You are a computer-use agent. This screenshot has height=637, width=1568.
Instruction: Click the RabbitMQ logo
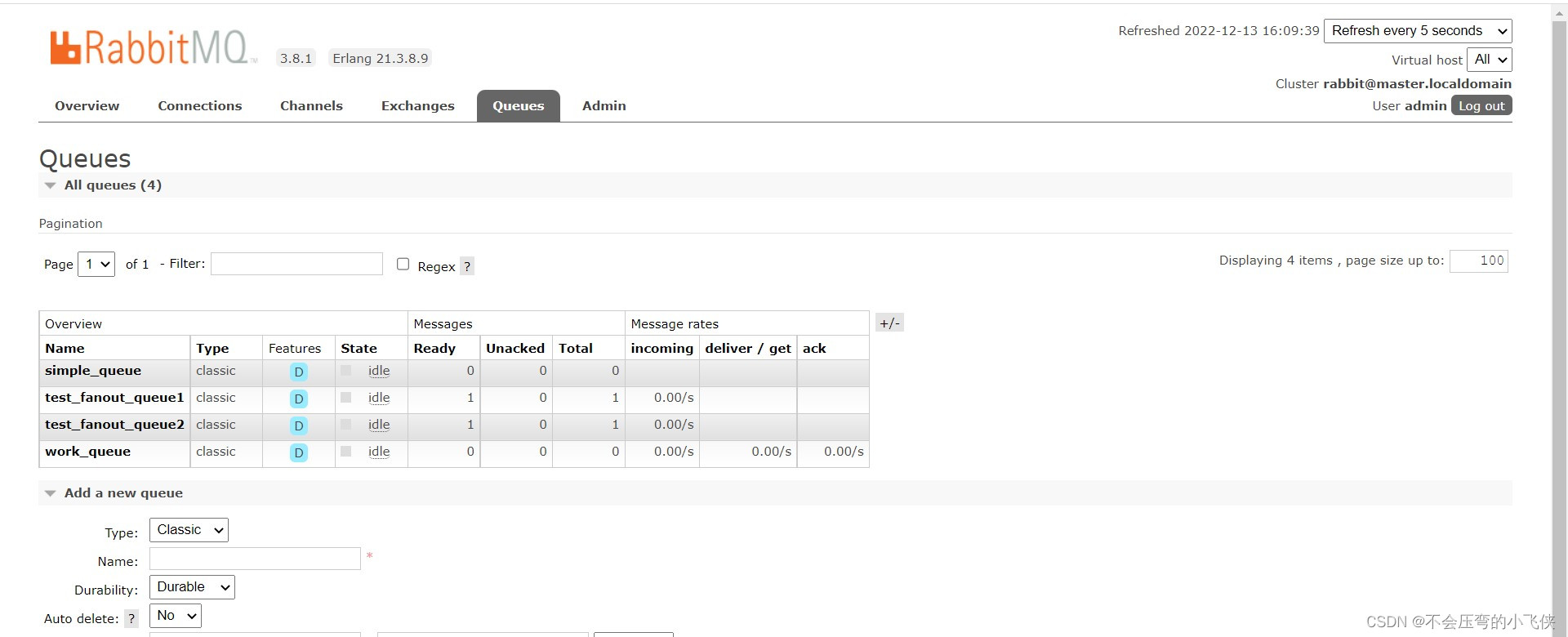pos(153,48)
